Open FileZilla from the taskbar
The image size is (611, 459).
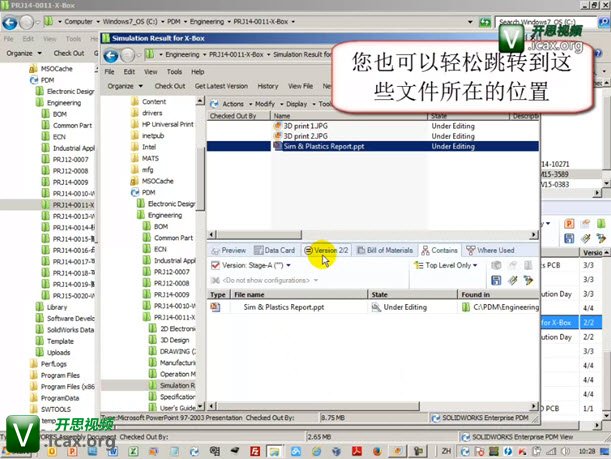click(x=255, y=451)
